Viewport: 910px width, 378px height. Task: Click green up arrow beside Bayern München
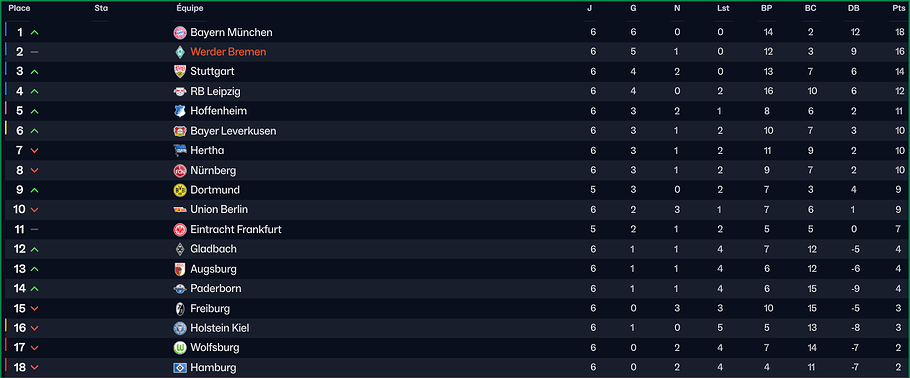click(34, 33)
